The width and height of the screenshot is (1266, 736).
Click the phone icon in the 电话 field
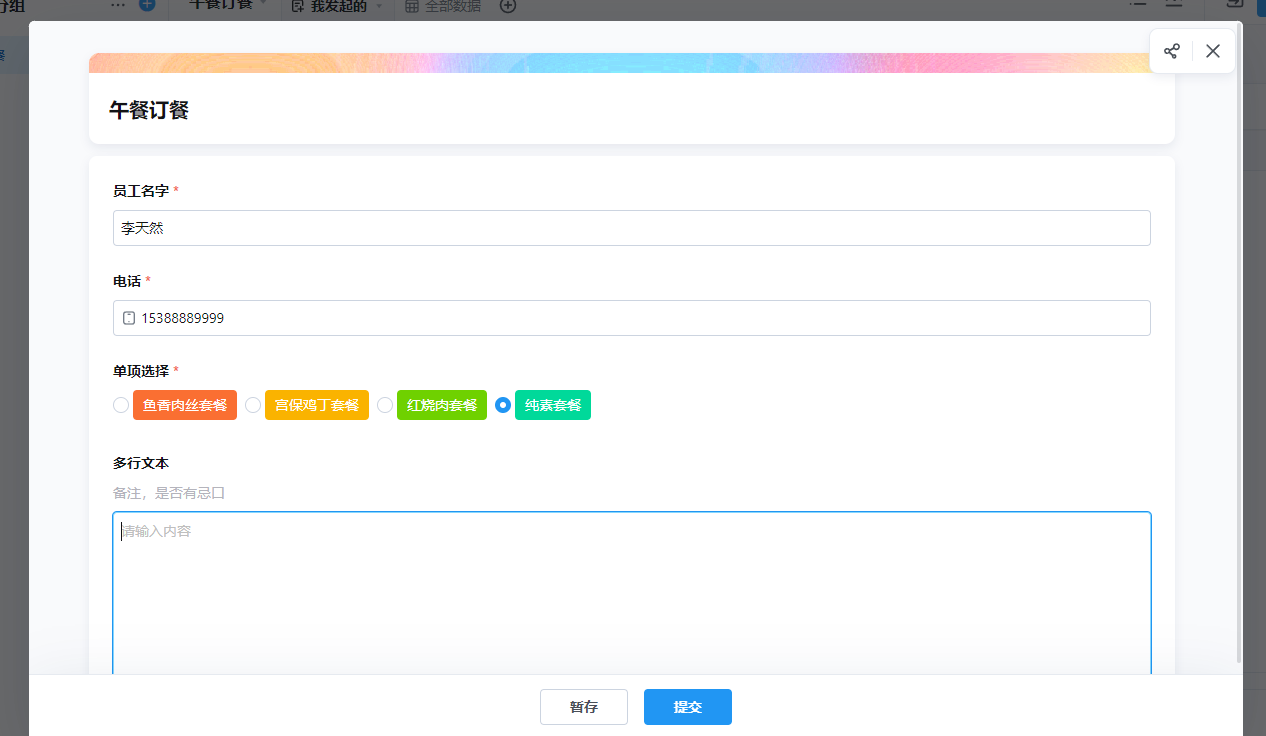[128, 318]
